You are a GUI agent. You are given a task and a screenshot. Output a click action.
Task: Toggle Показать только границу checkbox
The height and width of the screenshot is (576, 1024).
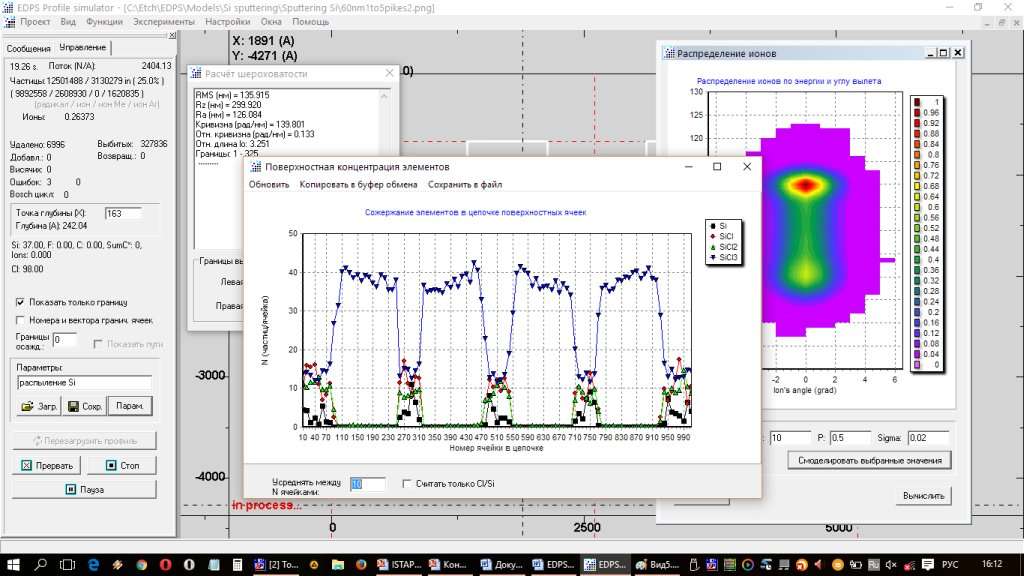20,302
